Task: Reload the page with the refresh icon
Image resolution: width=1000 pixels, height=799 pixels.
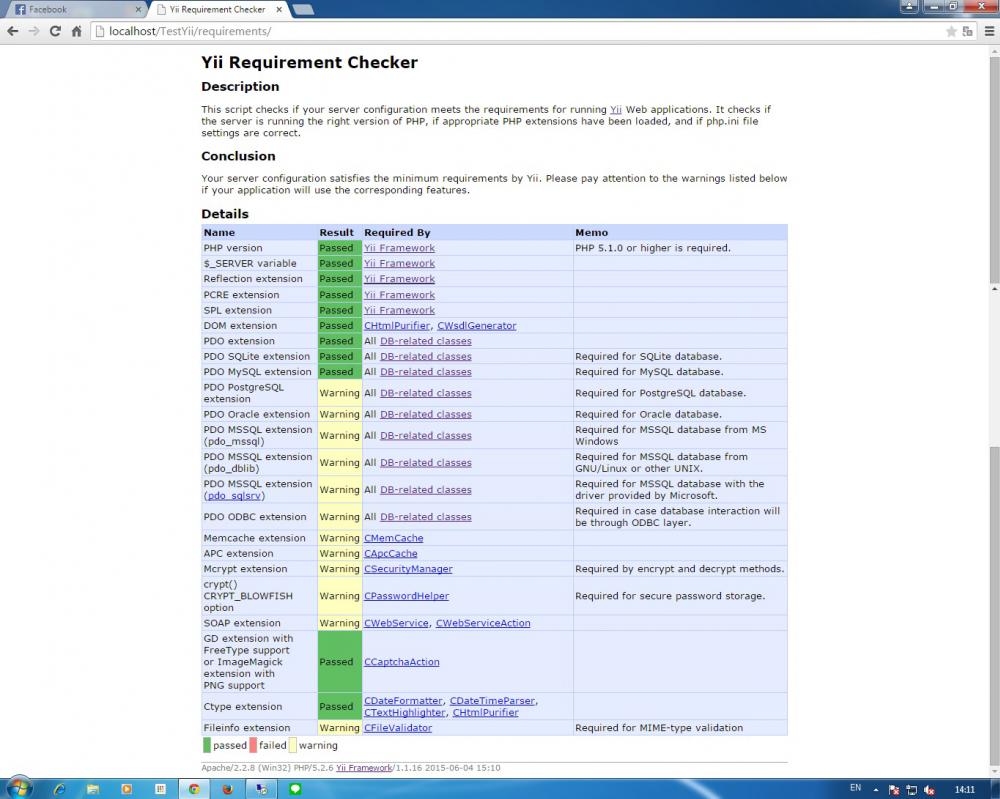Action: coord(55,31)
